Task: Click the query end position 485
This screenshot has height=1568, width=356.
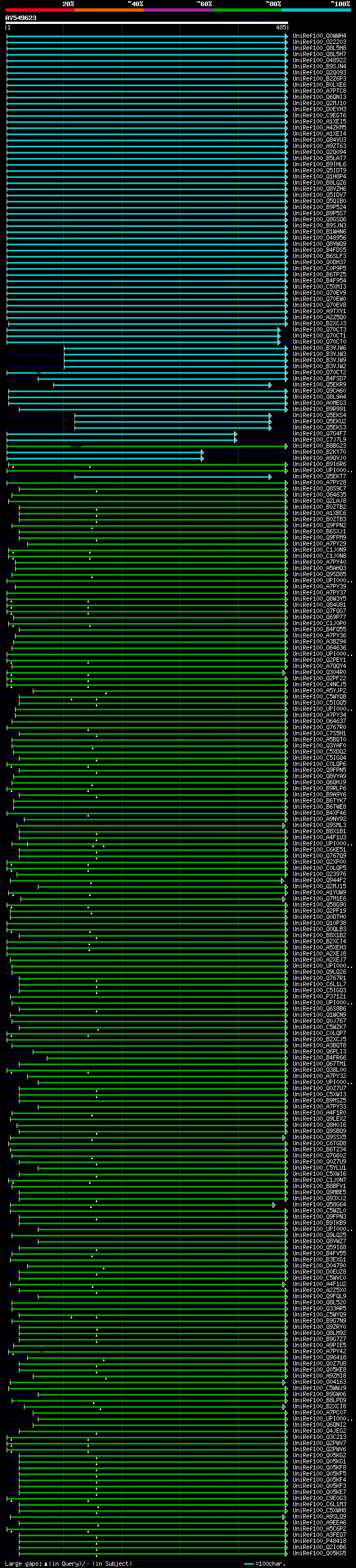Action: tap(280, 27)
